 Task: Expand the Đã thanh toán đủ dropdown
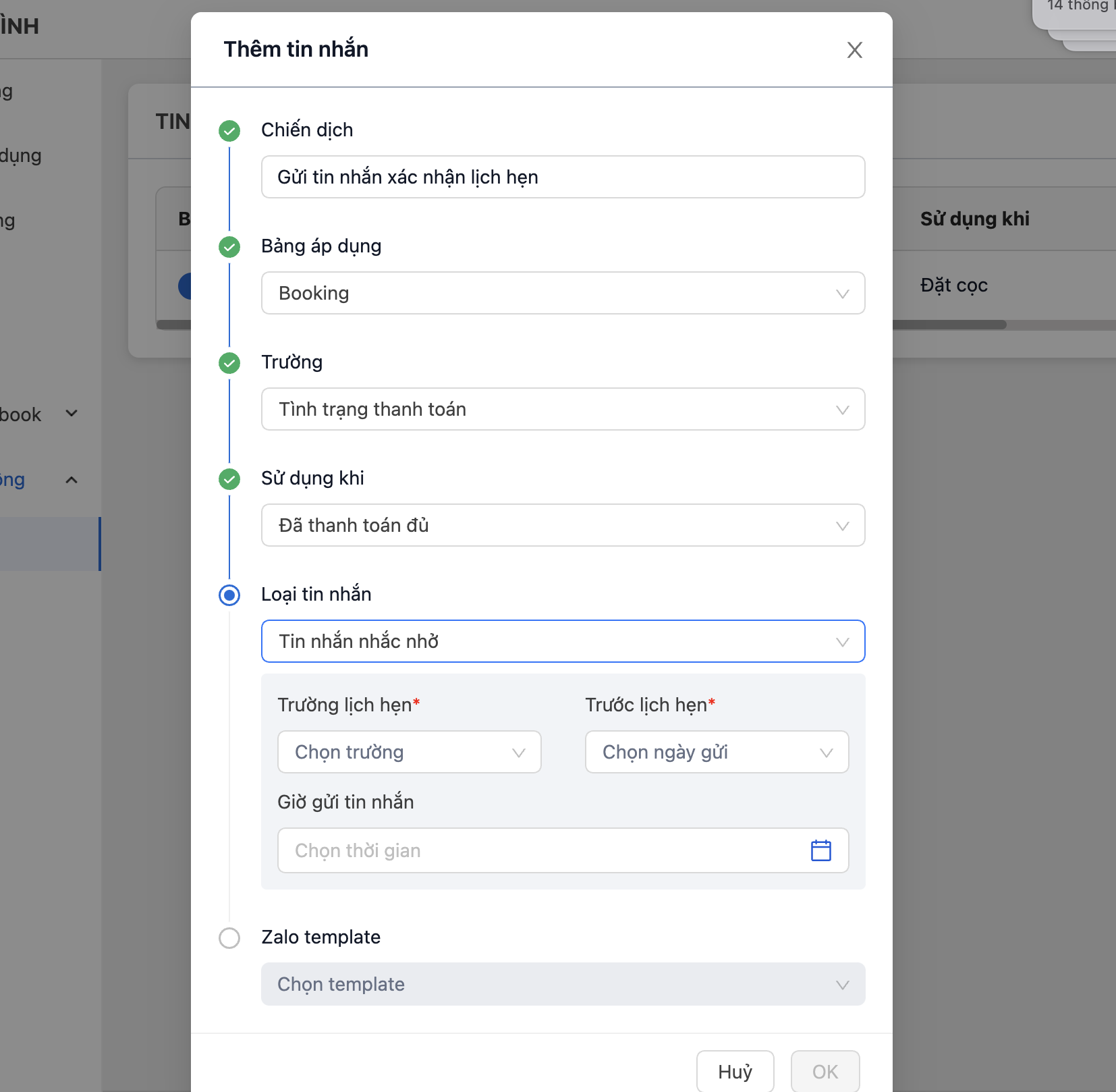[x=563, y=525]
